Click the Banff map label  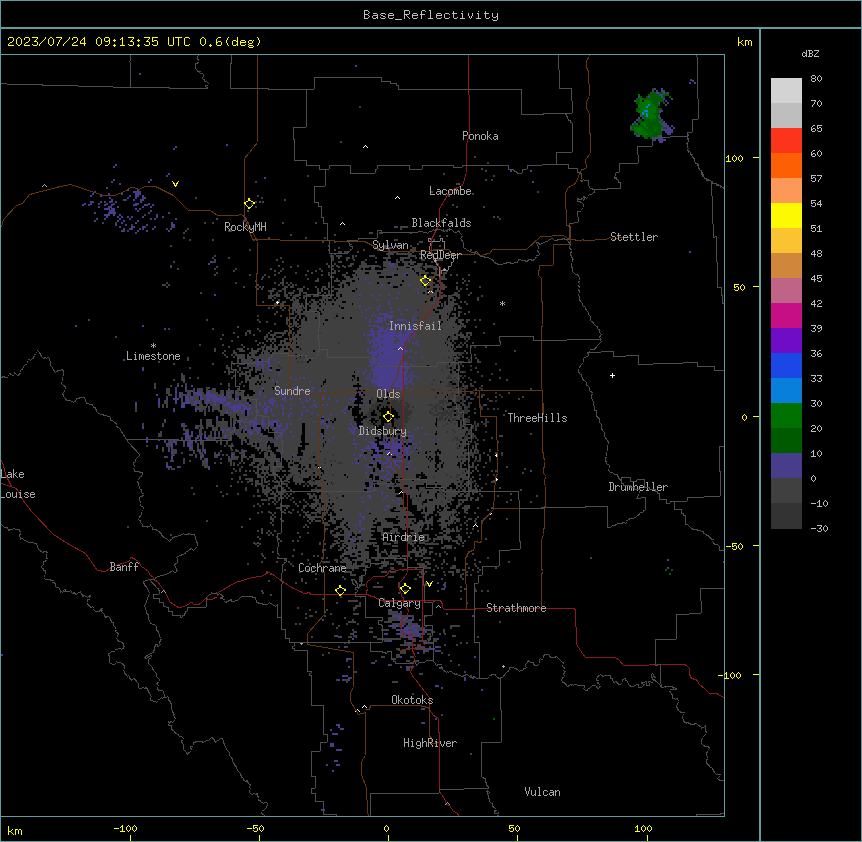pyautogui.click(x=124, y=567)
